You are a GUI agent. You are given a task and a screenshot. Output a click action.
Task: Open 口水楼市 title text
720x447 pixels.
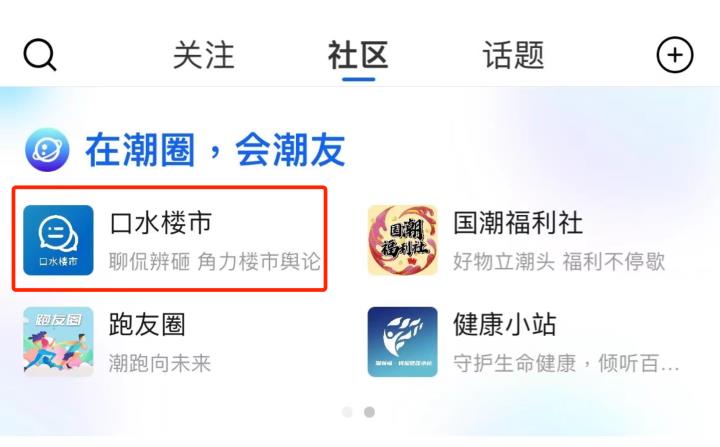[x=161, y=223]
